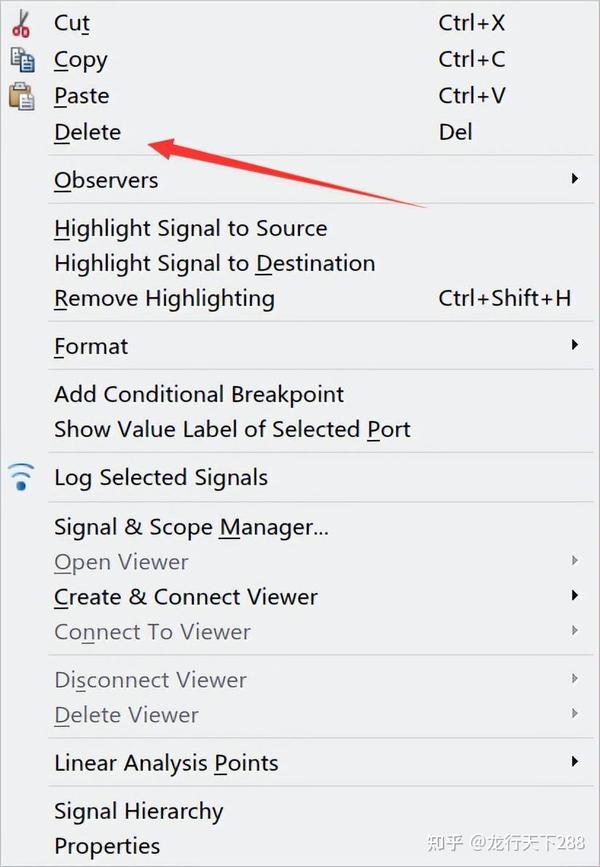Click the scissors Cut icon
Image resolution: width=600 pixels, height=867 pixels.
[x=21, y=23]
